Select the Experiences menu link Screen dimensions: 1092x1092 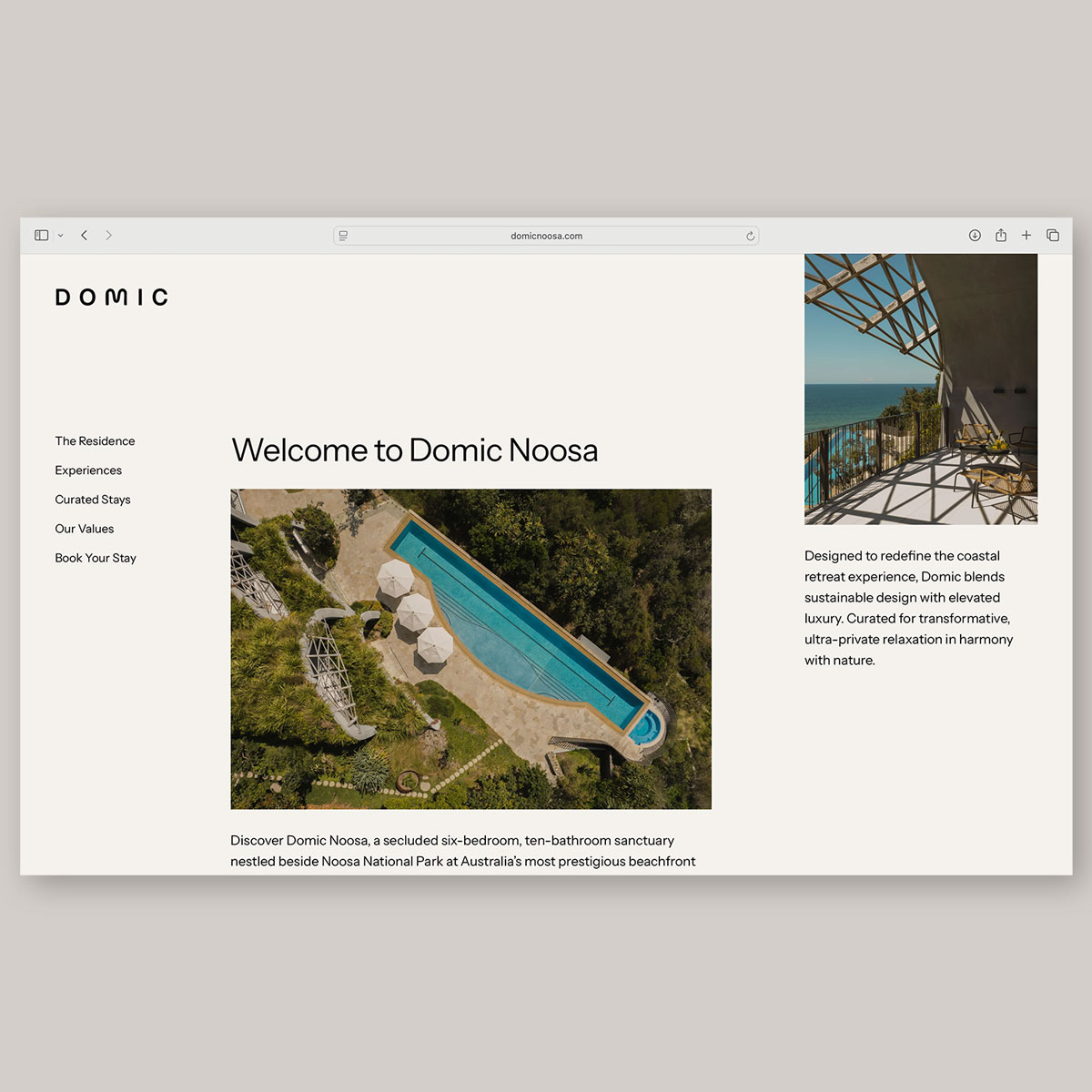tap(88, 470)
